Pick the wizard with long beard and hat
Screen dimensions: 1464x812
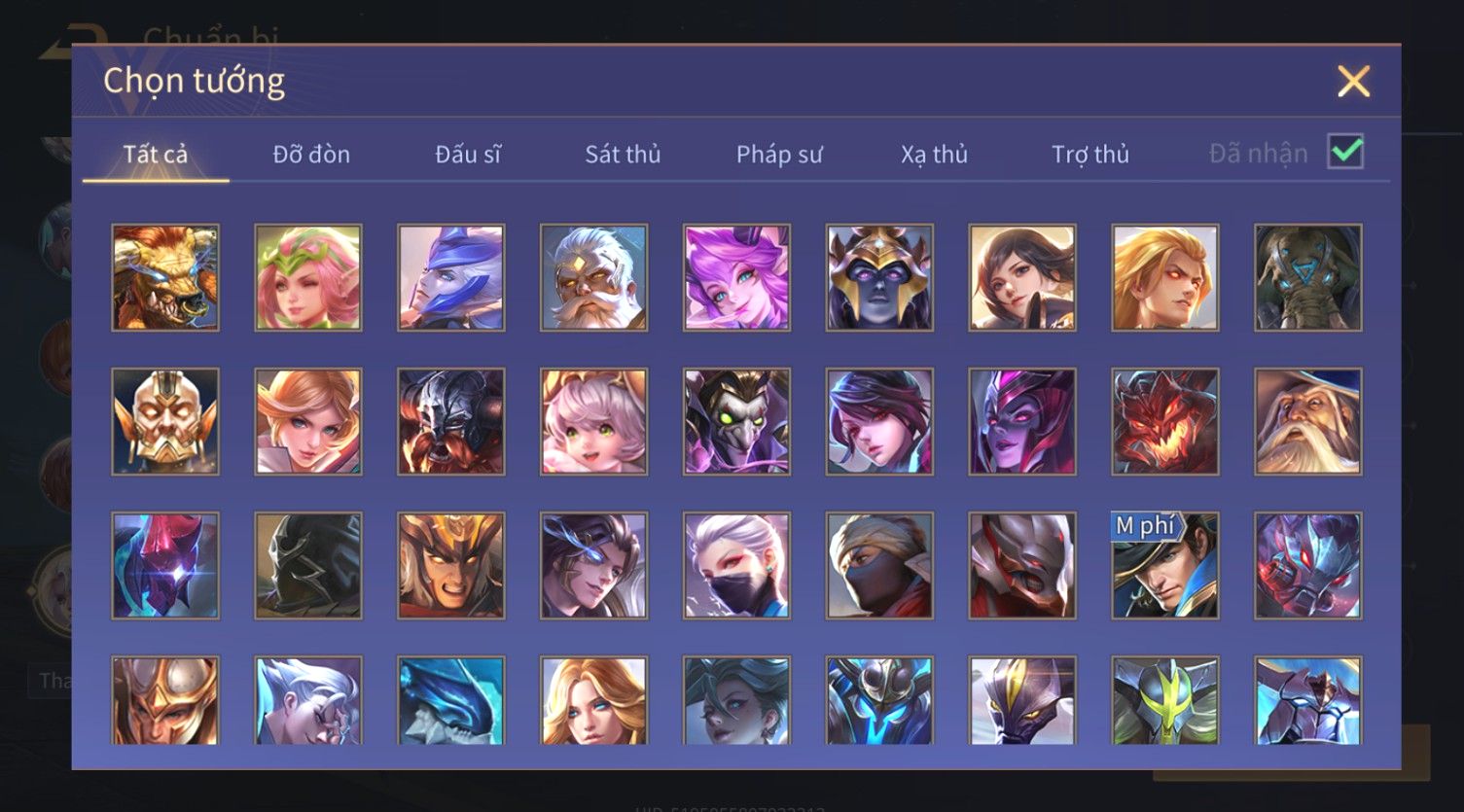pos(1308,422)
